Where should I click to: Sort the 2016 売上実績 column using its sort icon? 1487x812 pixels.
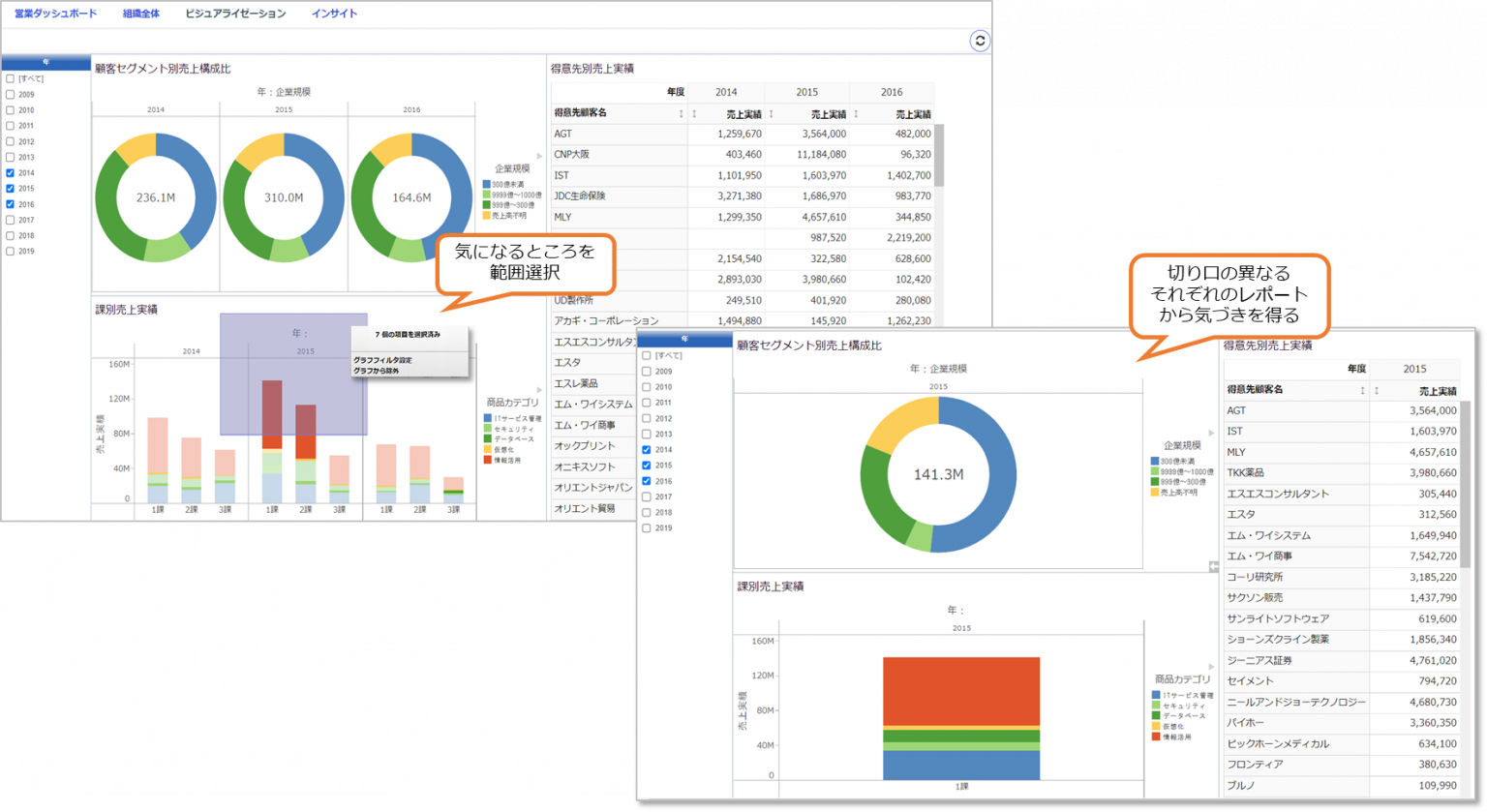pos(855,113)
